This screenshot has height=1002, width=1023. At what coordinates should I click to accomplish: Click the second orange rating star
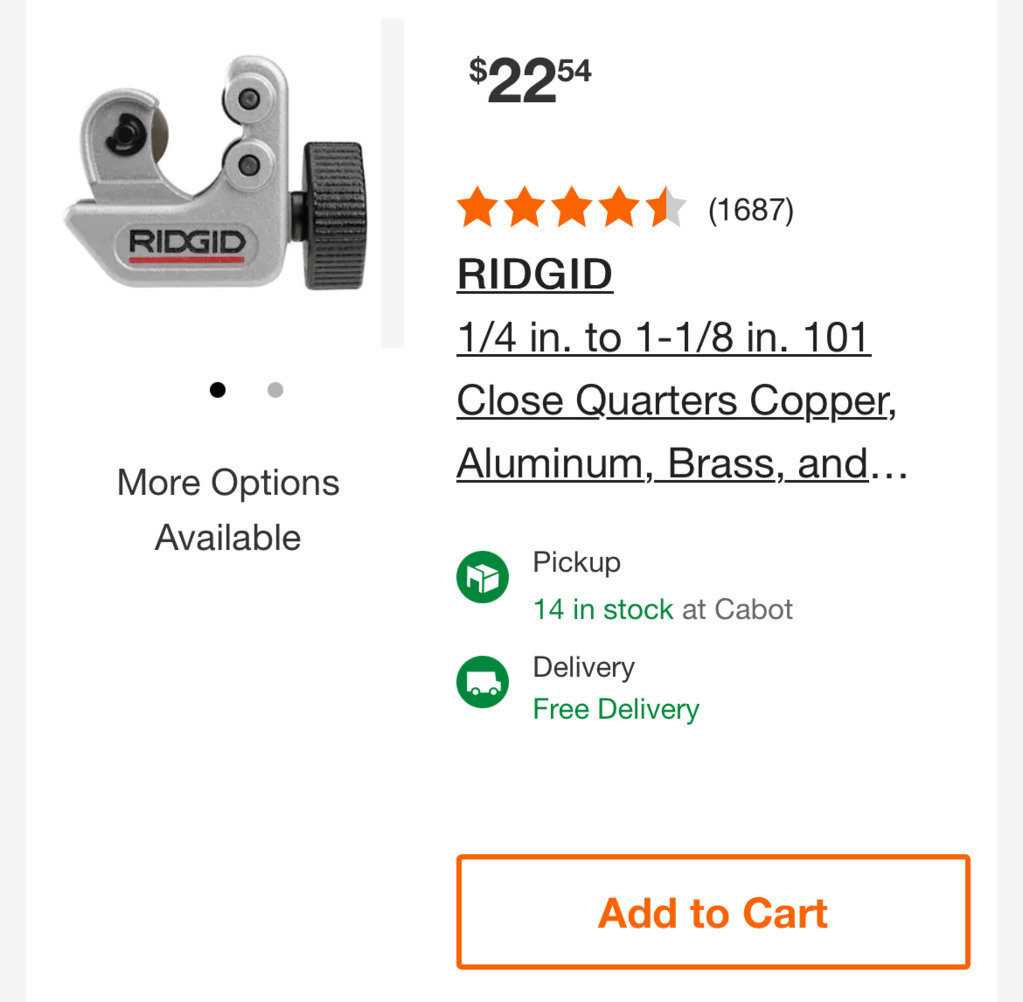pos(525,207)
